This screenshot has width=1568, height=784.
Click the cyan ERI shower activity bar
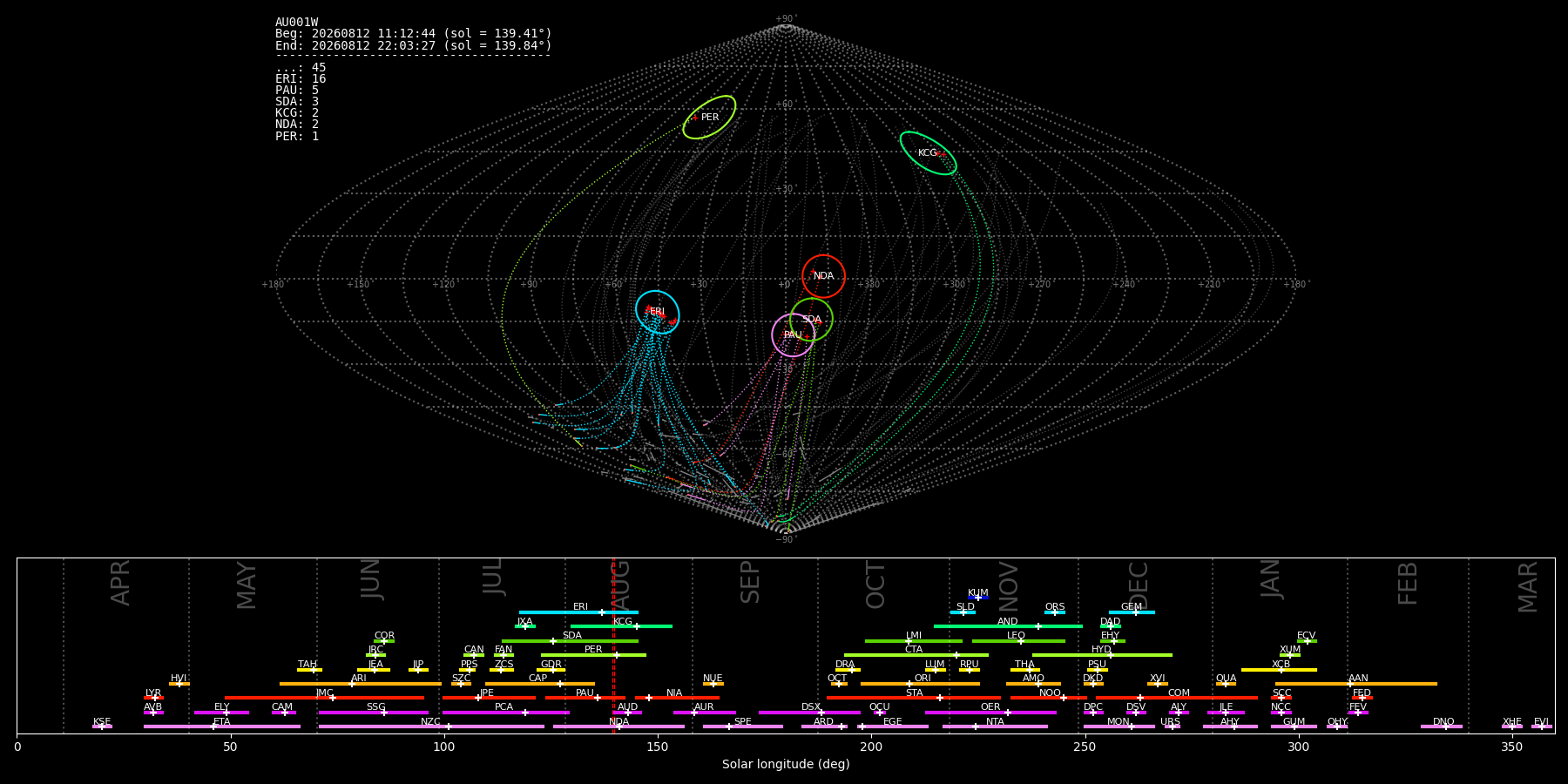click(x=578, y=612)
